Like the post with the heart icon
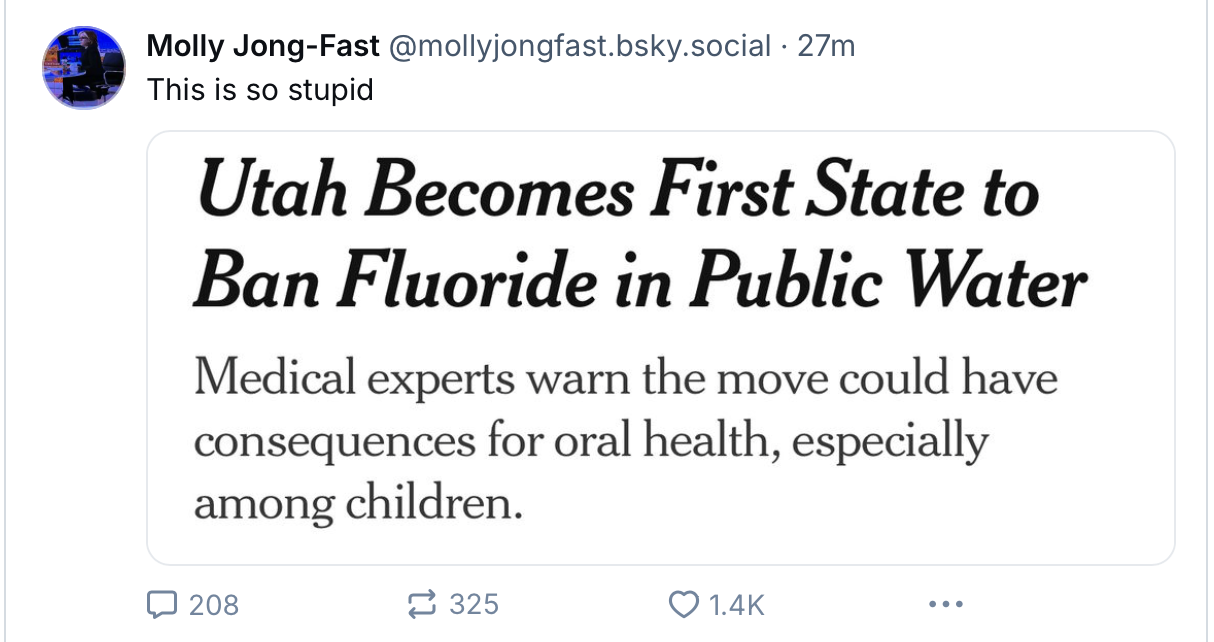The image size is (1214, 642). [683, 604]
